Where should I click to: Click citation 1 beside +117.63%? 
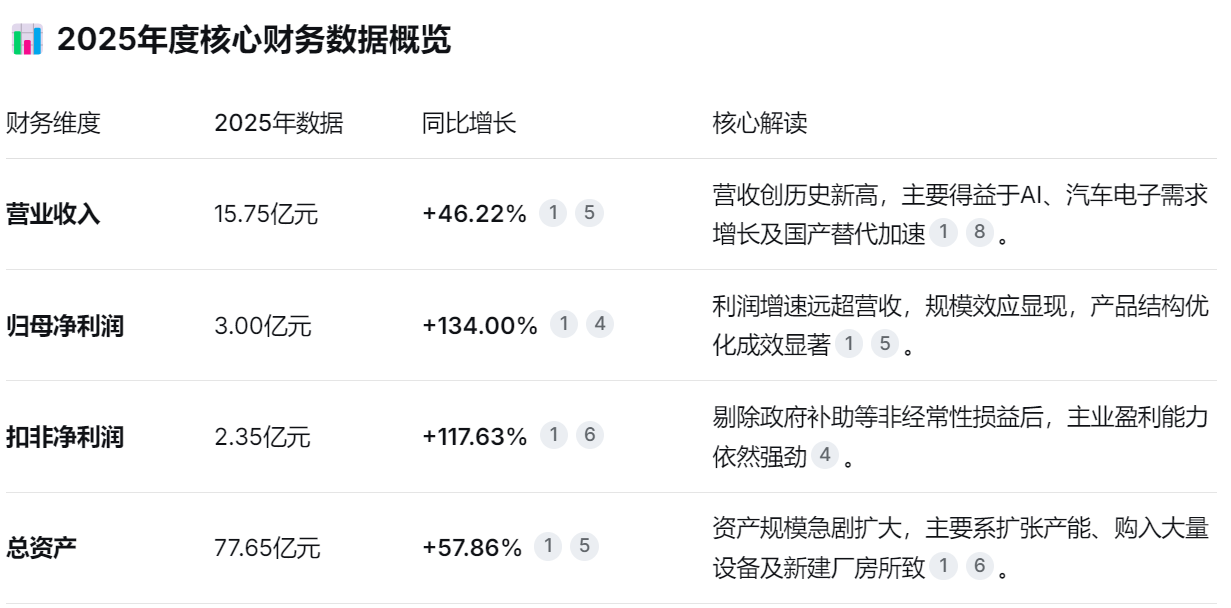555,435
